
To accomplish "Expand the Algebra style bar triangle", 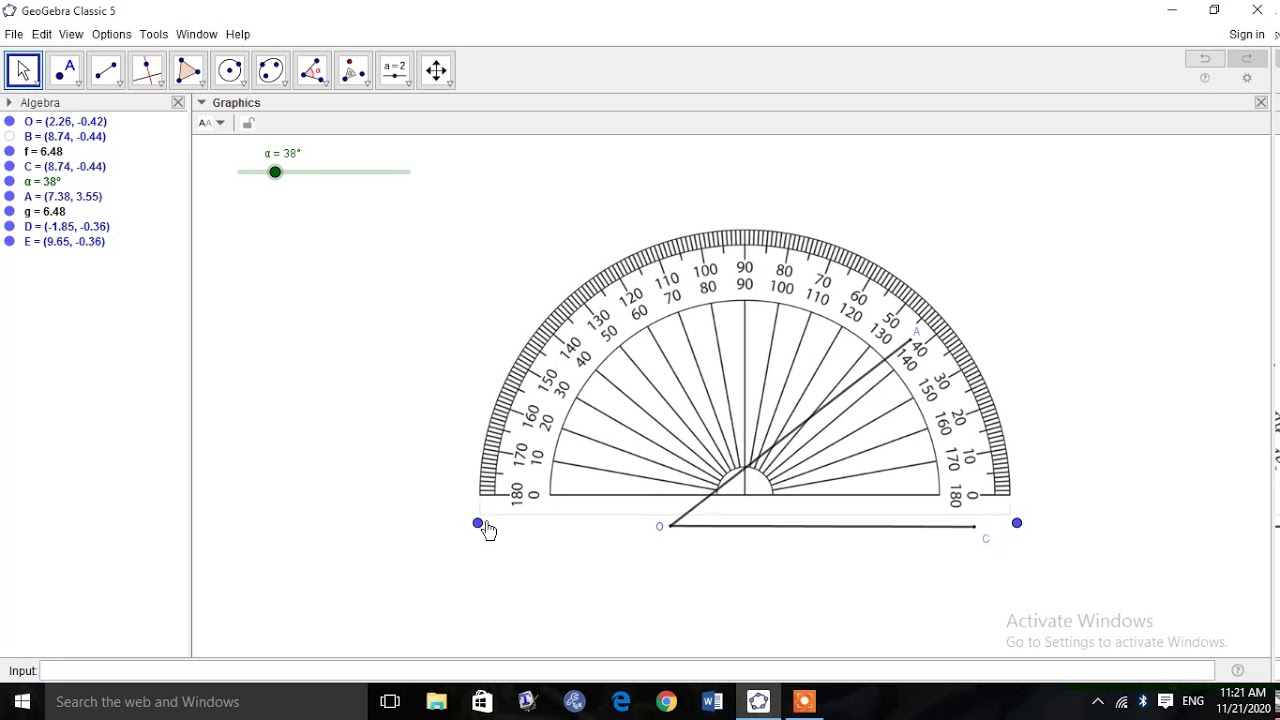I will (x=9, y=102).
